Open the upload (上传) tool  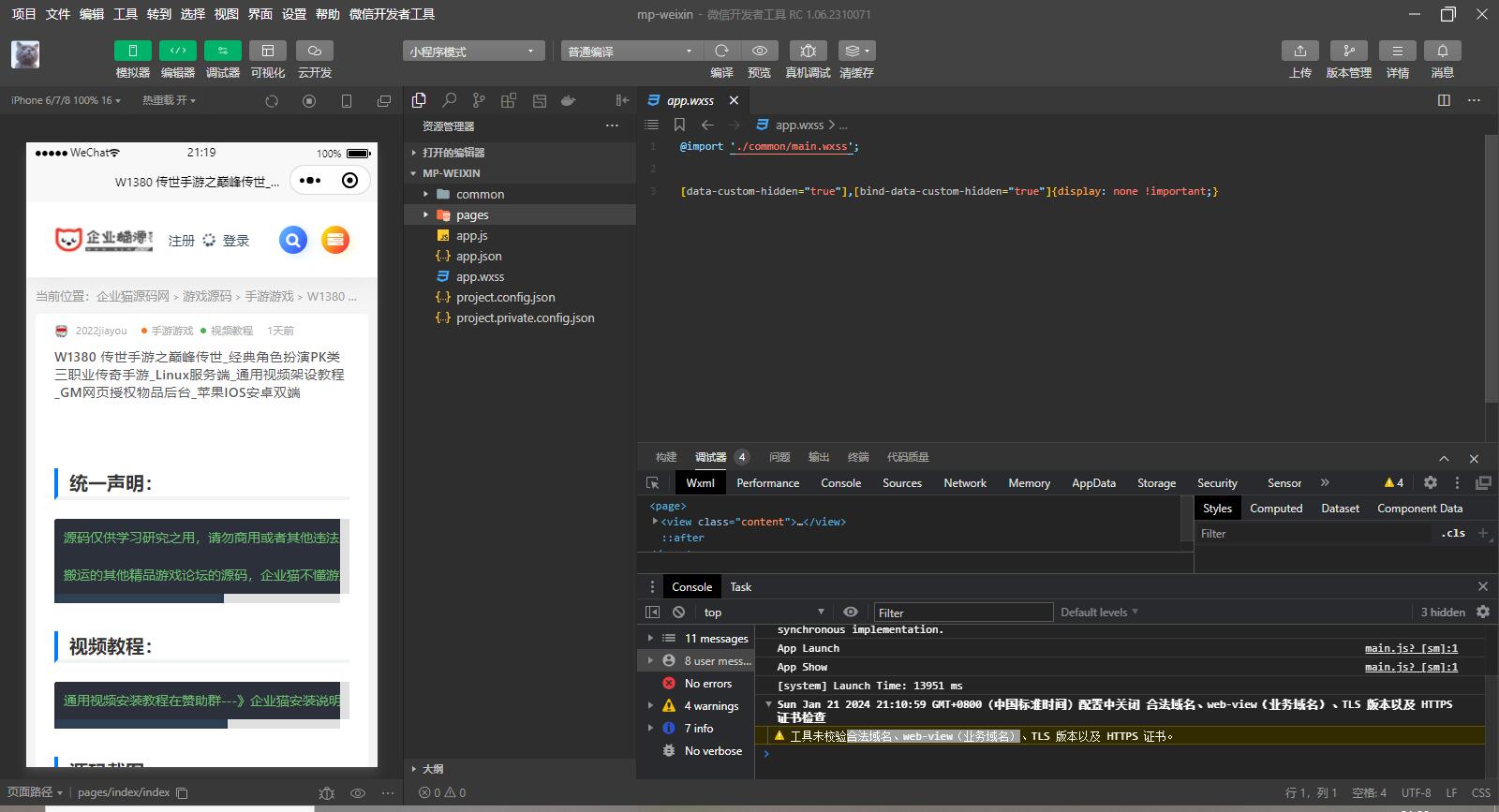click(x=1299, y=51)
